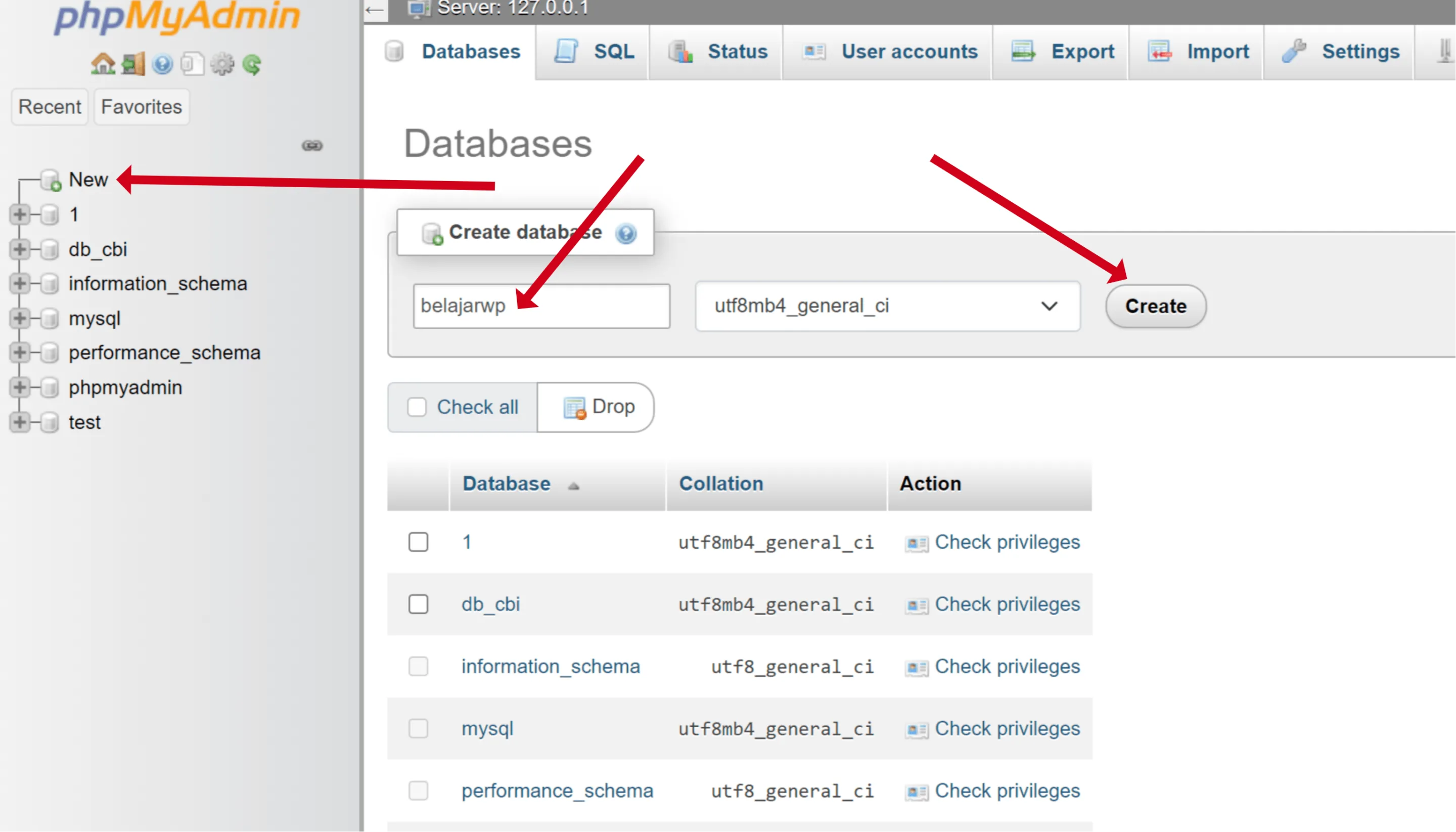The image size is (1456, 832).
Task: Click sort arrow beside Database header
Action: 573,486
